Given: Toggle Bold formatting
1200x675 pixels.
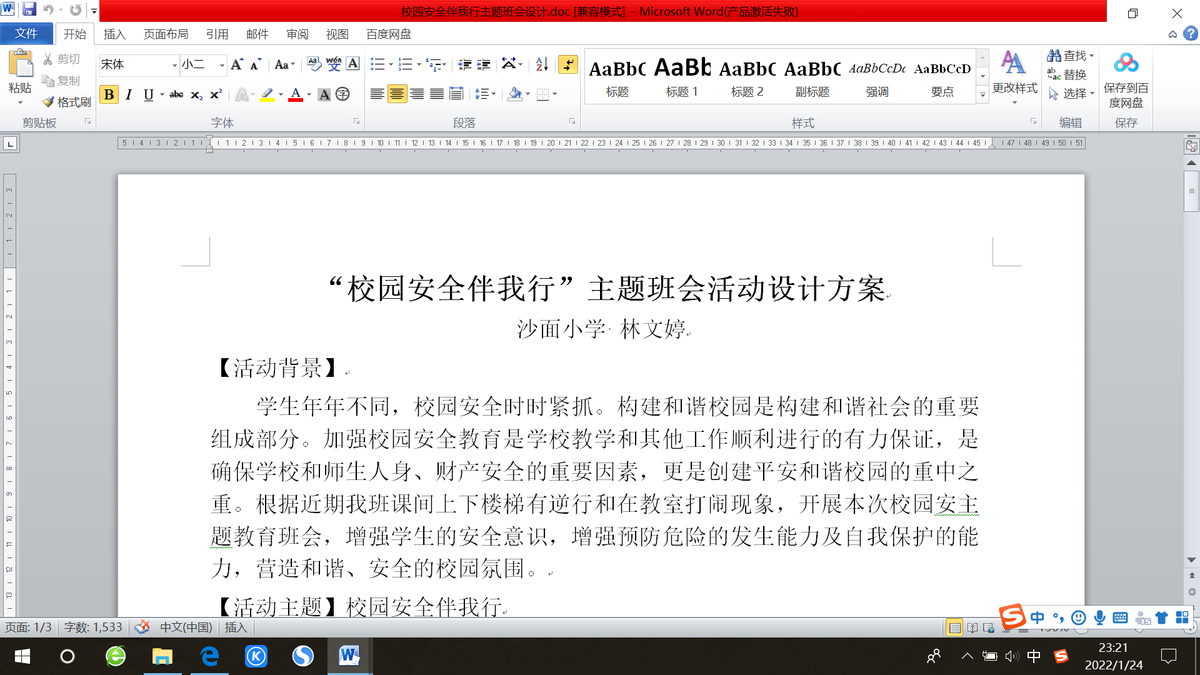Looking at the screenshot, I should point(109,95).
